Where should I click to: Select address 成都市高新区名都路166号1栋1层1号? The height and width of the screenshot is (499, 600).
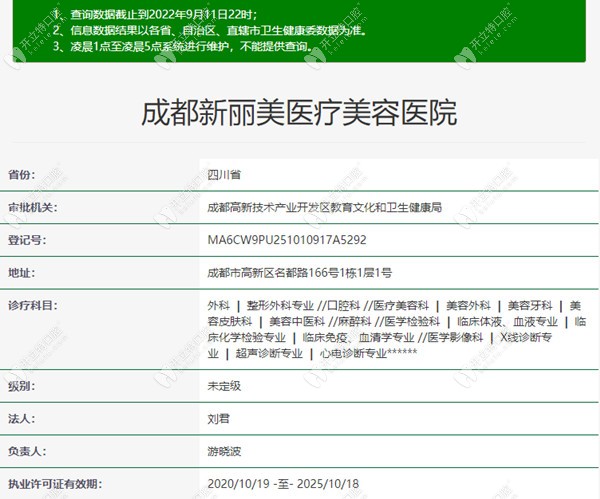300,273
